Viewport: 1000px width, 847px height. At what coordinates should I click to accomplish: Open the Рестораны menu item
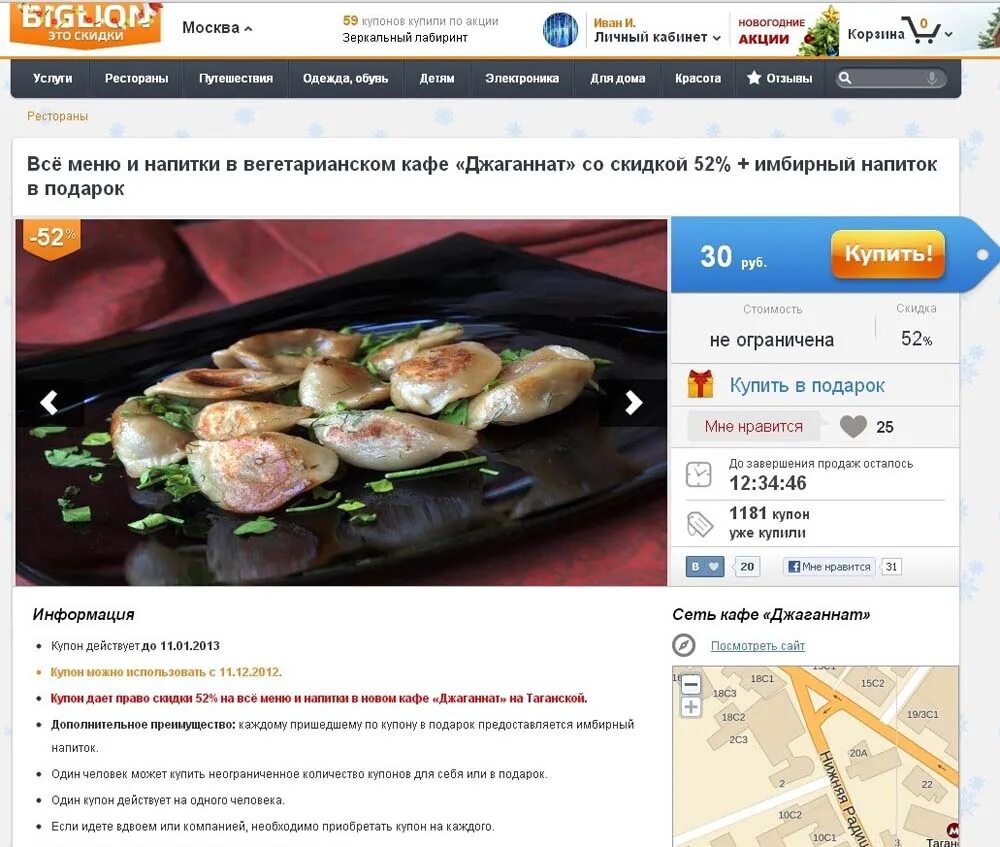click(x=136, y=78)
